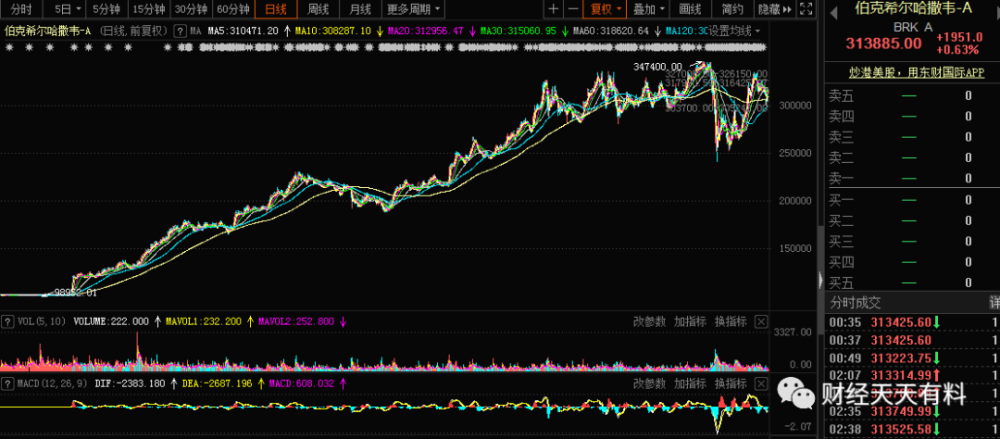Click 加指标 in the VOL panel
Viewport: 1000px width, 439px height.
(690, 322)
